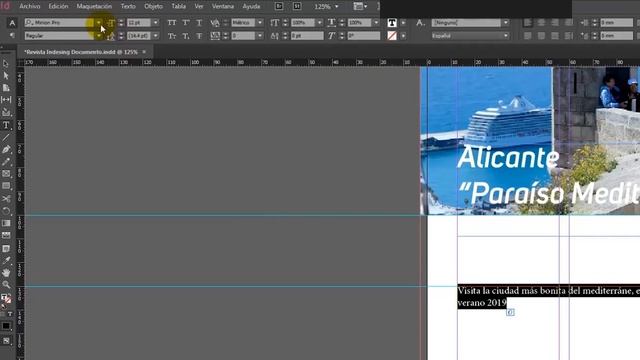Close the Revista Indesing document tab

click(x=144, y=52)
